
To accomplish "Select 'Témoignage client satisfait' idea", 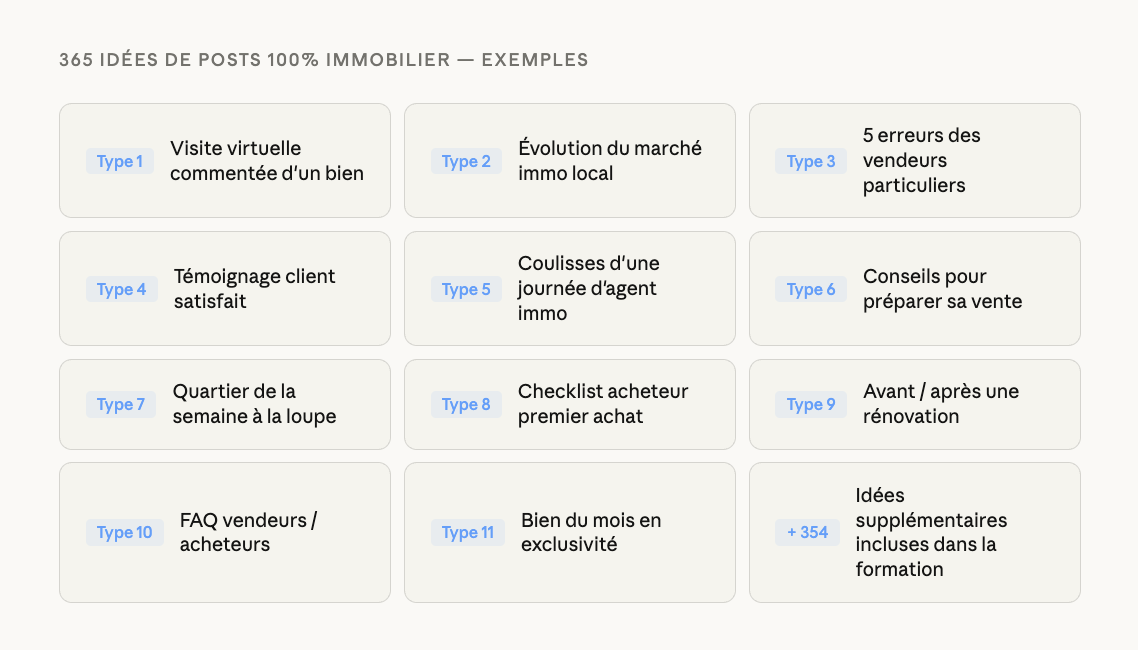I will pos(254,289).
